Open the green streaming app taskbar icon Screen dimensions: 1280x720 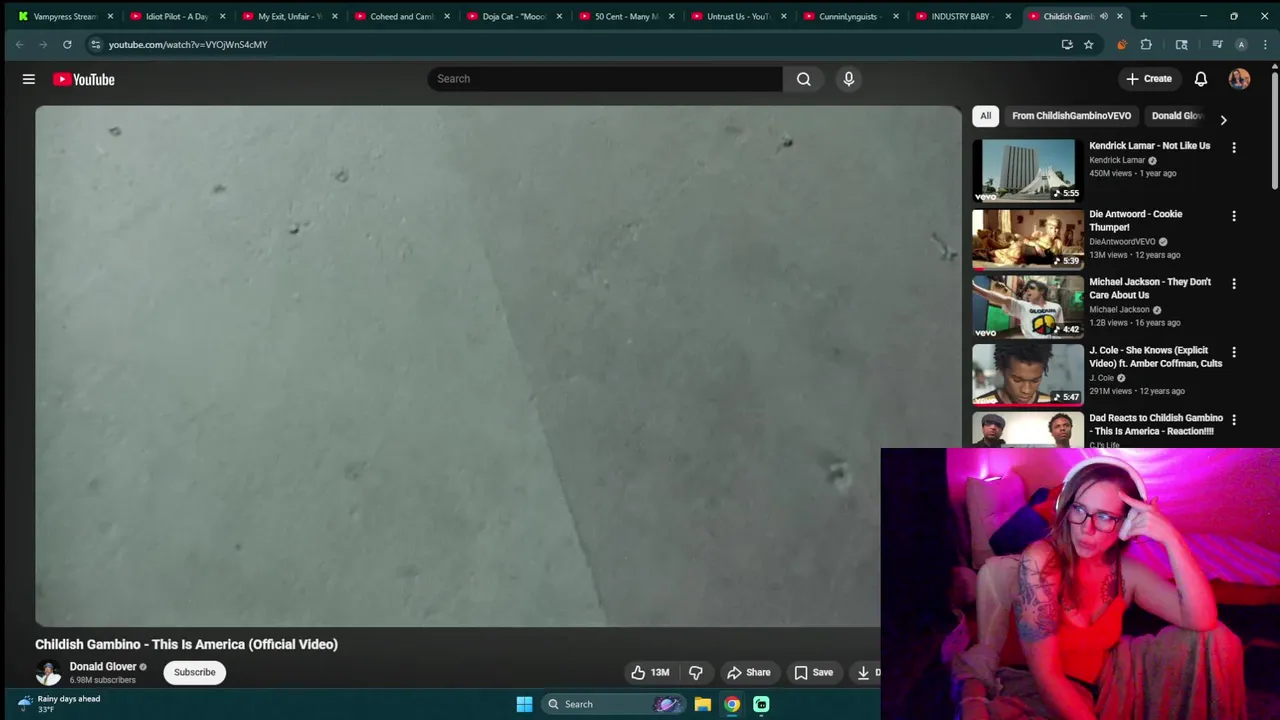761,704
